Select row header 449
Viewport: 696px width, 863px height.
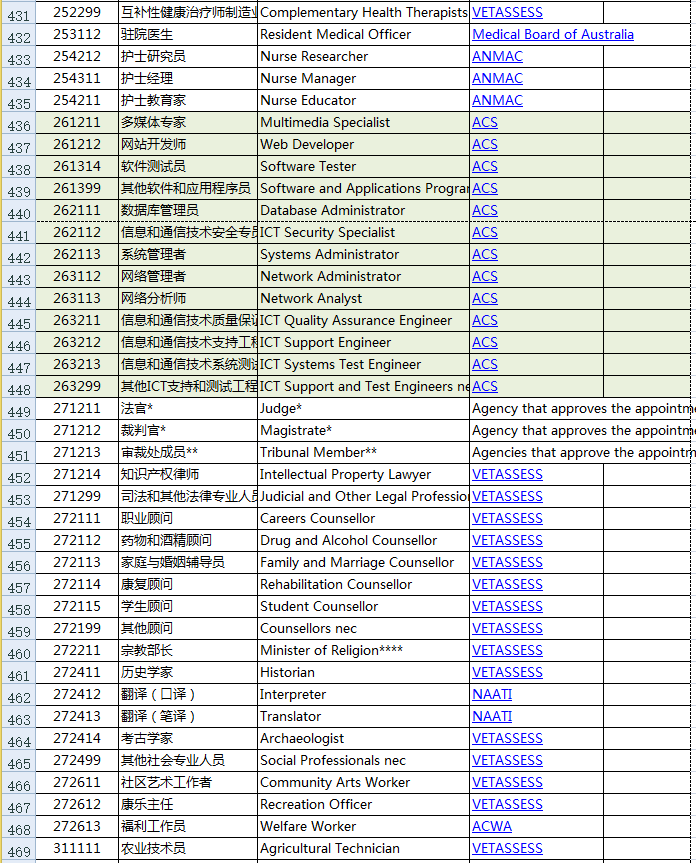click(x=19, y=409)
